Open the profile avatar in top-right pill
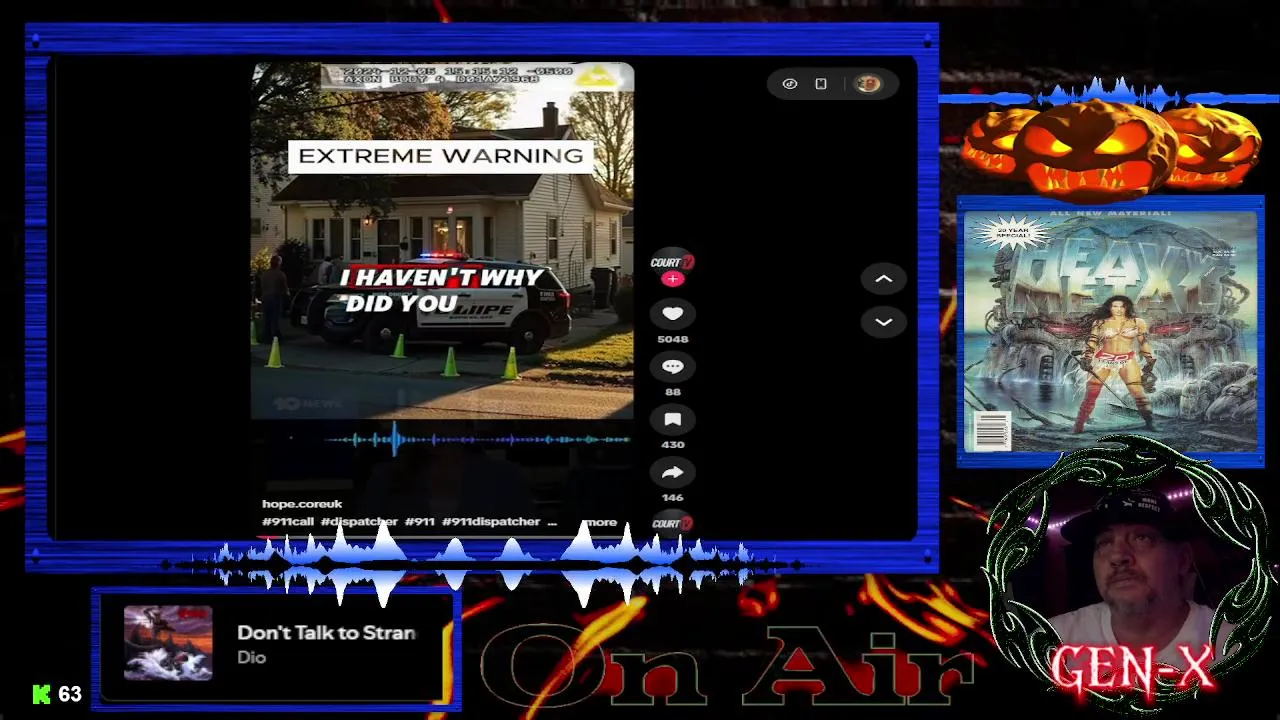1280x720 pixels. point(867,84)
